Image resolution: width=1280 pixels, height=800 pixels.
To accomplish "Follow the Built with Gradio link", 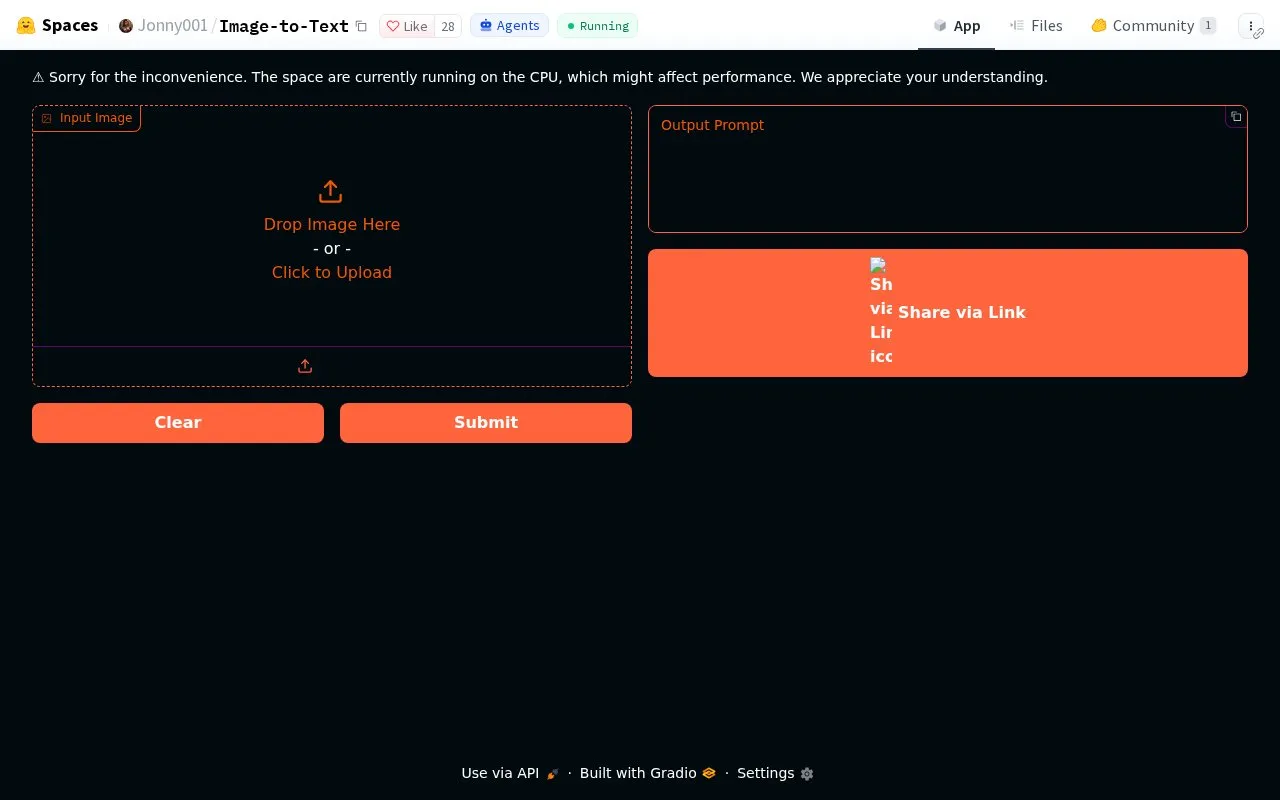I will [x=648, y=773].
